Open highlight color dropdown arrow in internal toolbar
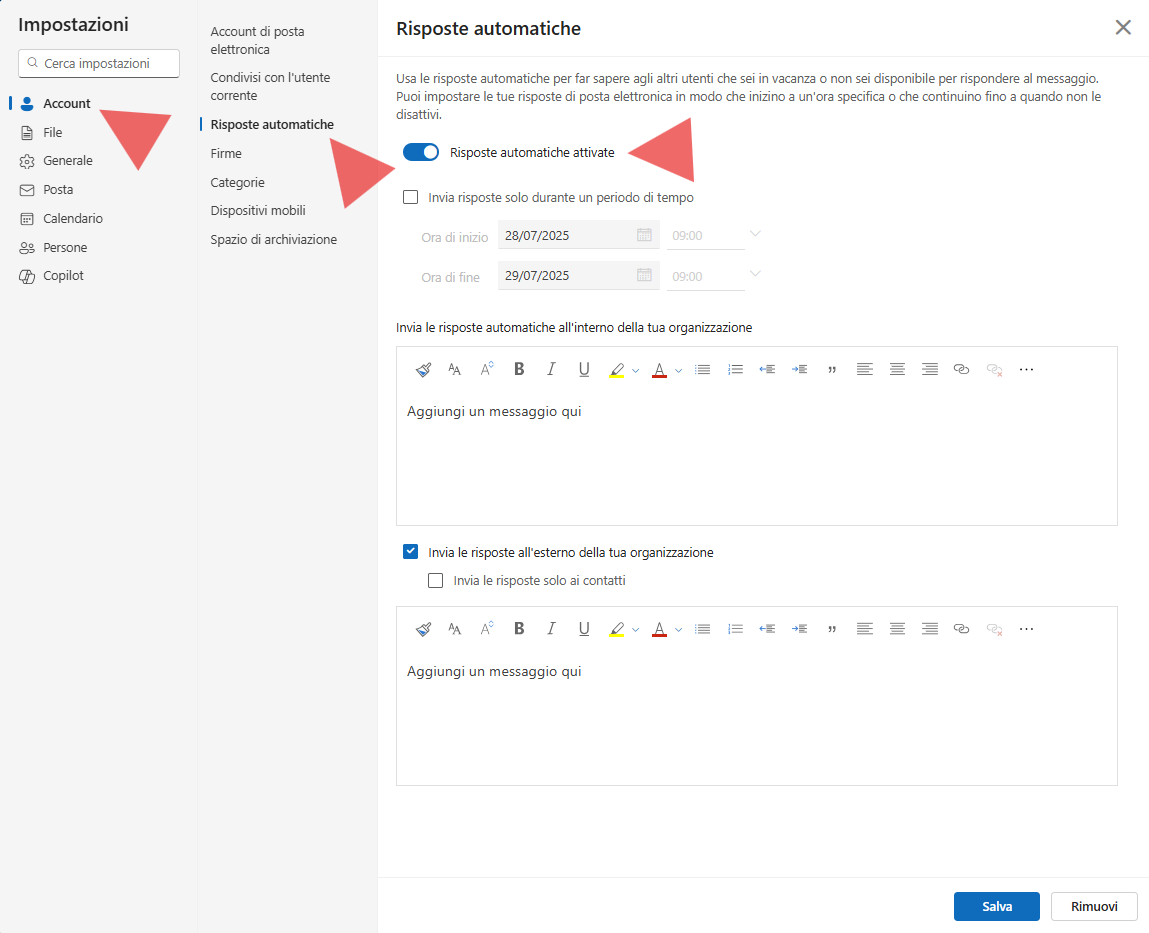 (x=635, y=371)
